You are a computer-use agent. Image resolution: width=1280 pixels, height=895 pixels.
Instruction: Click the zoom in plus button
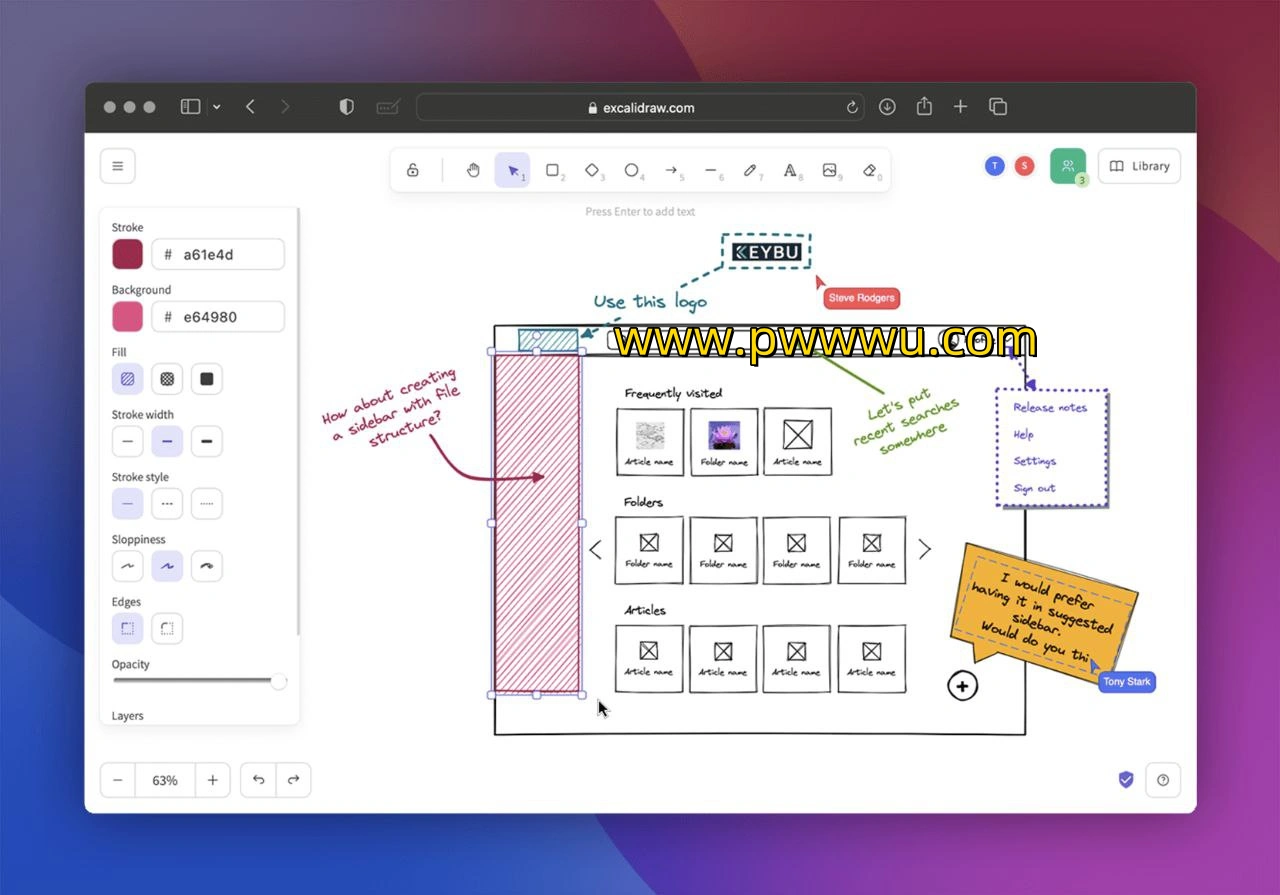click(212, 780)
